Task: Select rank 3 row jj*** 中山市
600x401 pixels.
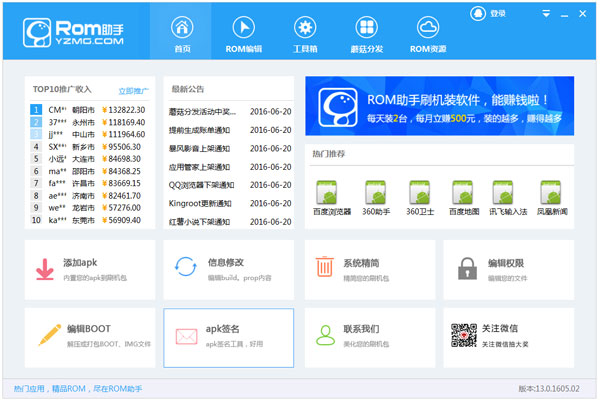Action: (x=88, y=134)
